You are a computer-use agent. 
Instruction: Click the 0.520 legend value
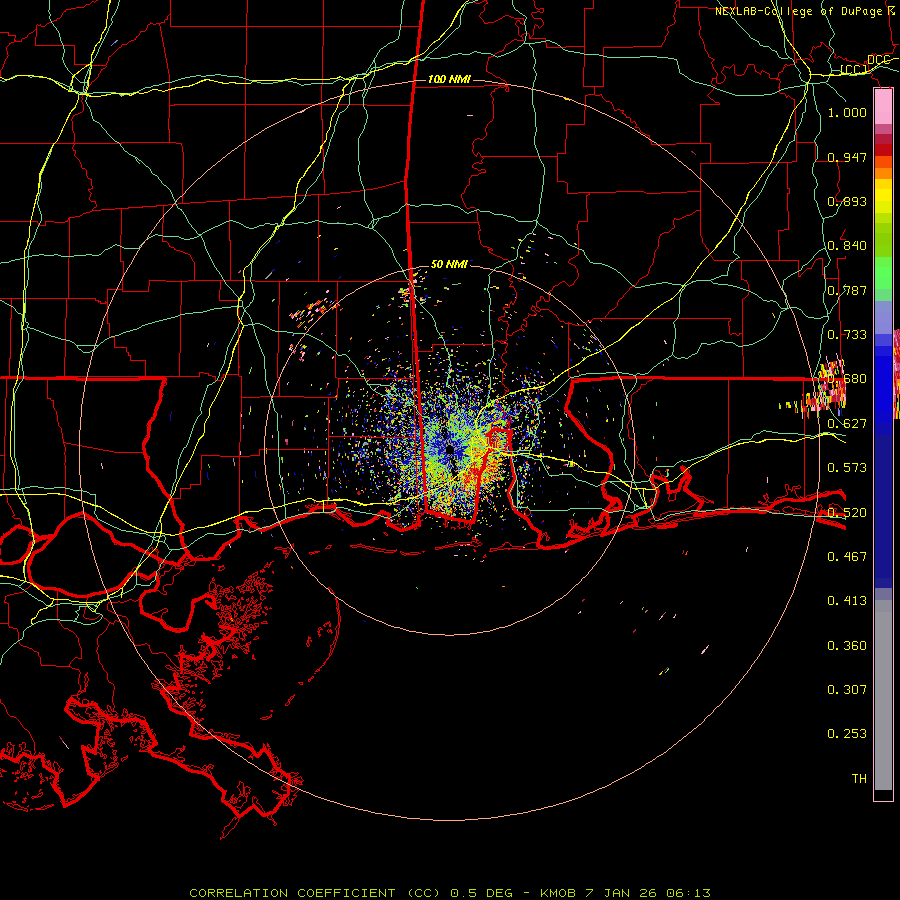coord(847,512)
